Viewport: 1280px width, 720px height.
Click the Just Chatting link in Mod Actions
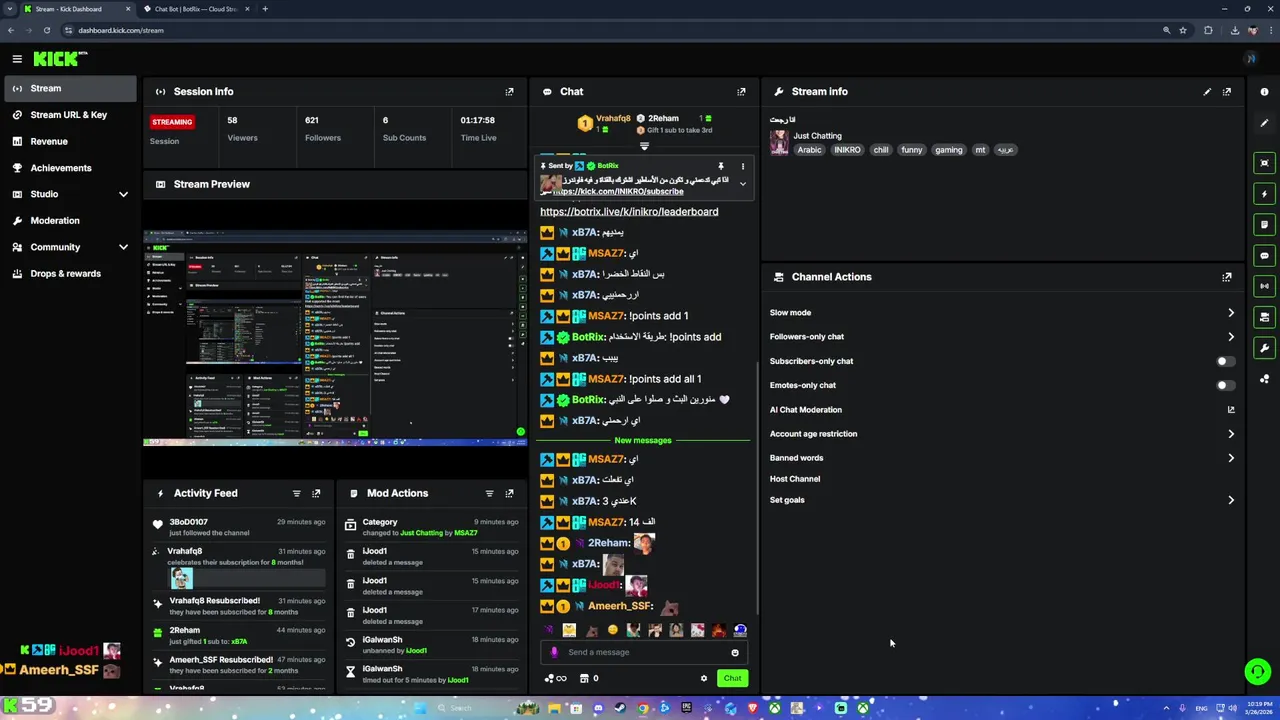coord(421,533)
